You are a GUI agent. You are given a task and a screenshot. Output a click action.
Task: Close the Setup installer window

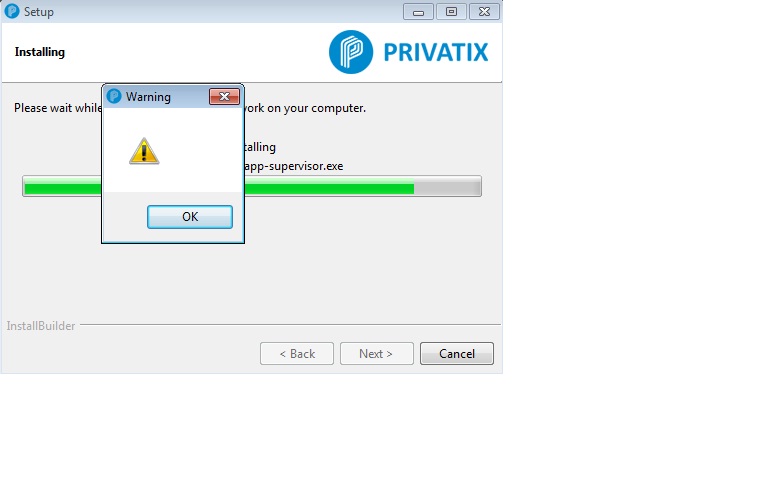tap(484, 12)
